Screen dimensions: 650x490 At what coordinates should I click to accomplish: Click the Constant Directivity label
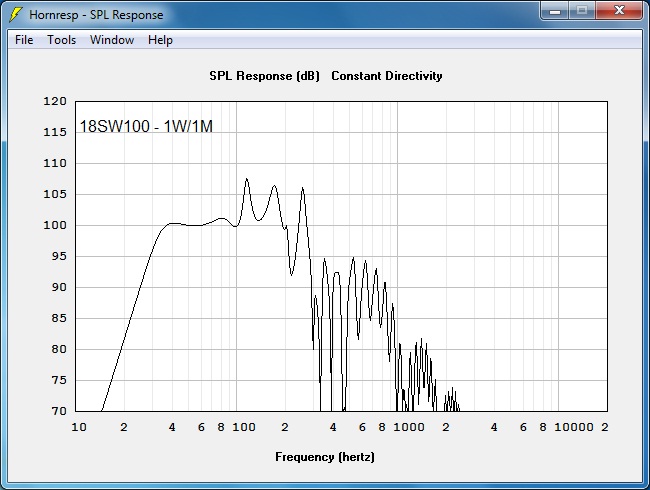tap(387, 76)
